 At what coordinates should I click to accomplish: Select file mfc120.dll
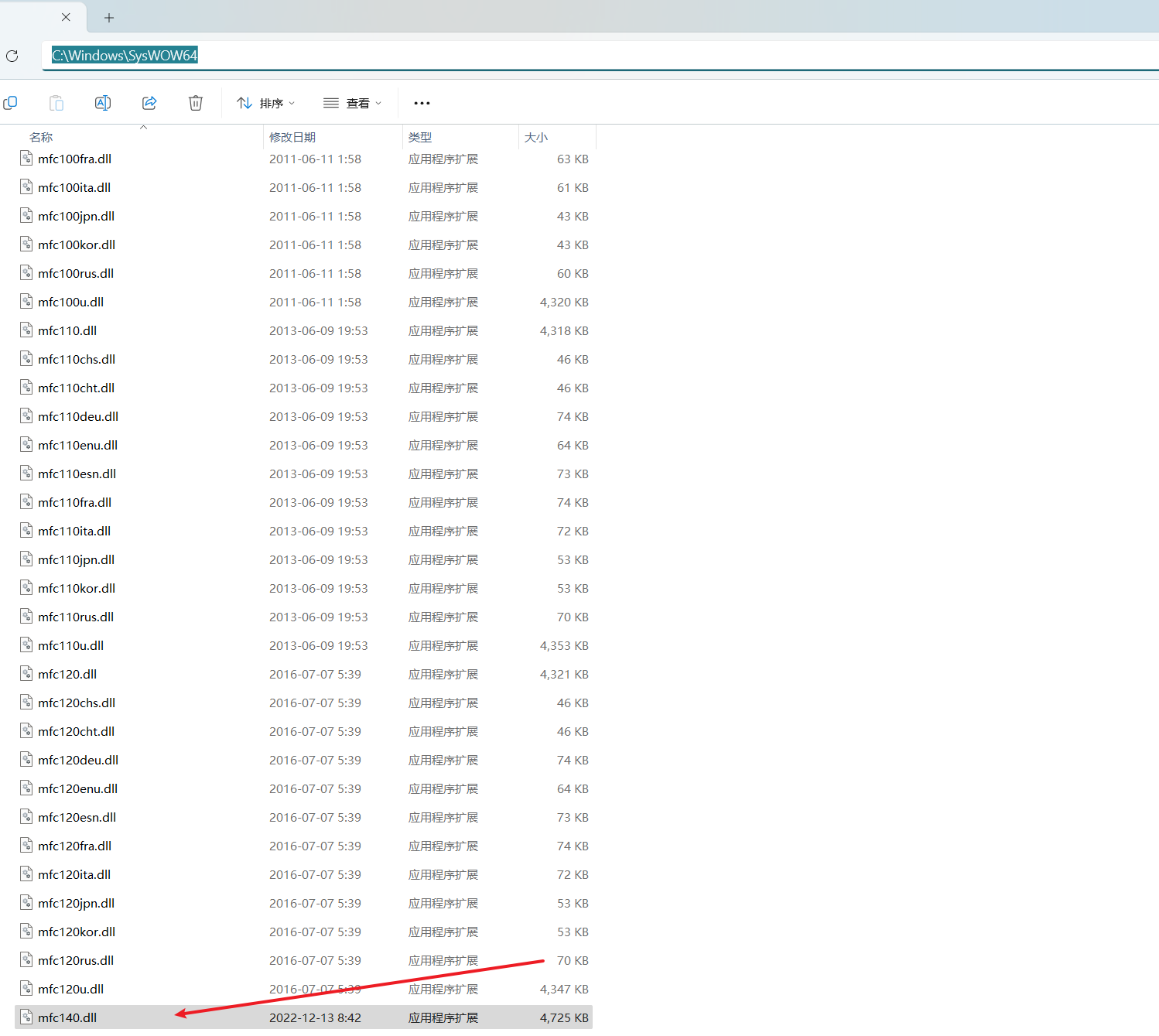point(67,674)
